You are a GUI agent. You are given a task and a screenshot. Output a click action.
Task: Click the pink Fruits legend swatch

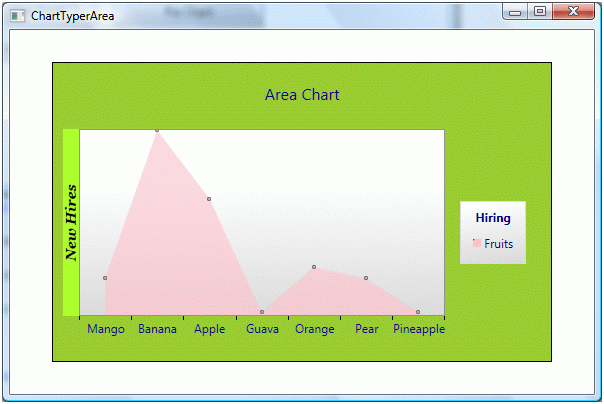(x=476, y=243)
